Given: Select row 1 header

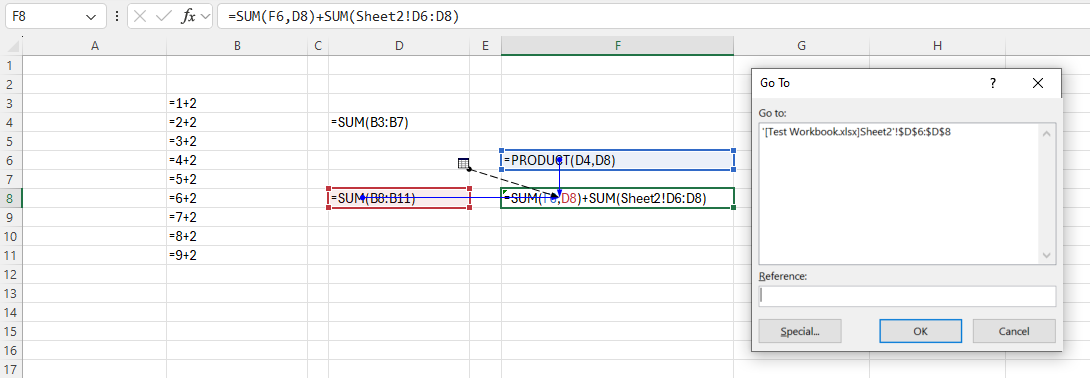Looking at the screenshot, I should (11, 65).
